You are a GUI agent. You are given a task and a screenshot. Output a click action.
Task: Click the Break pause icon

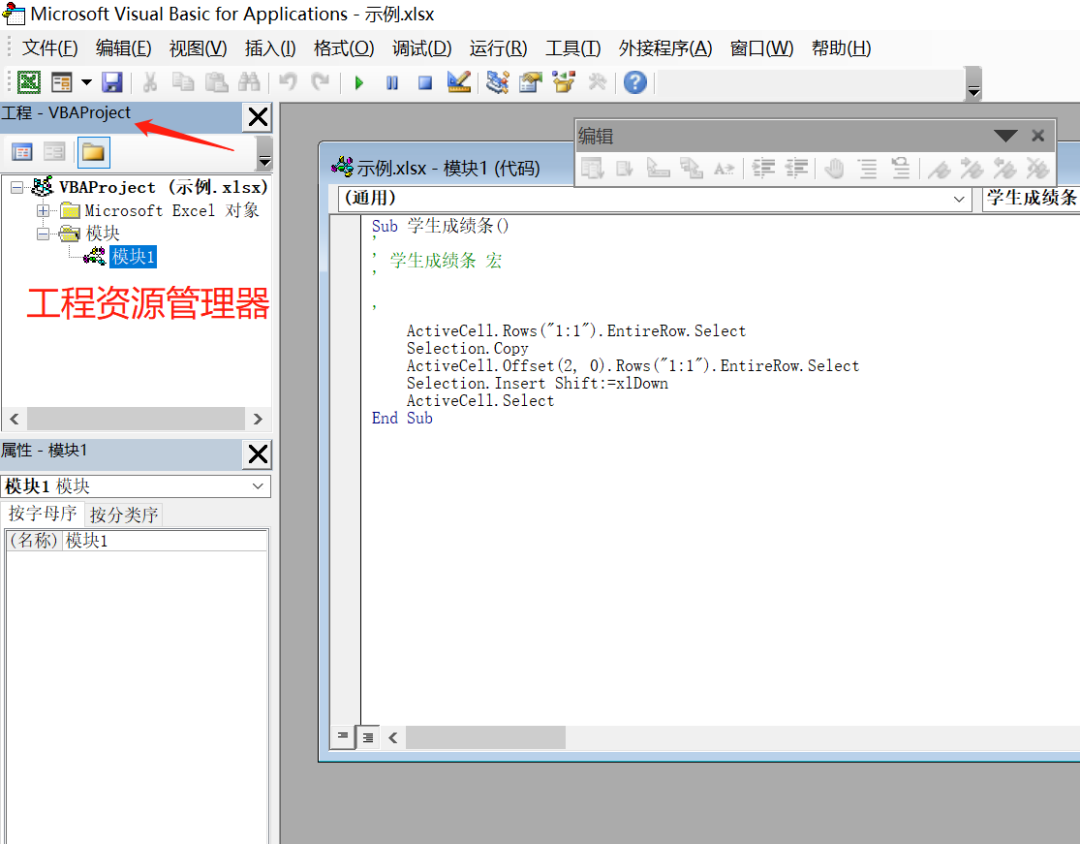point(392,83)
